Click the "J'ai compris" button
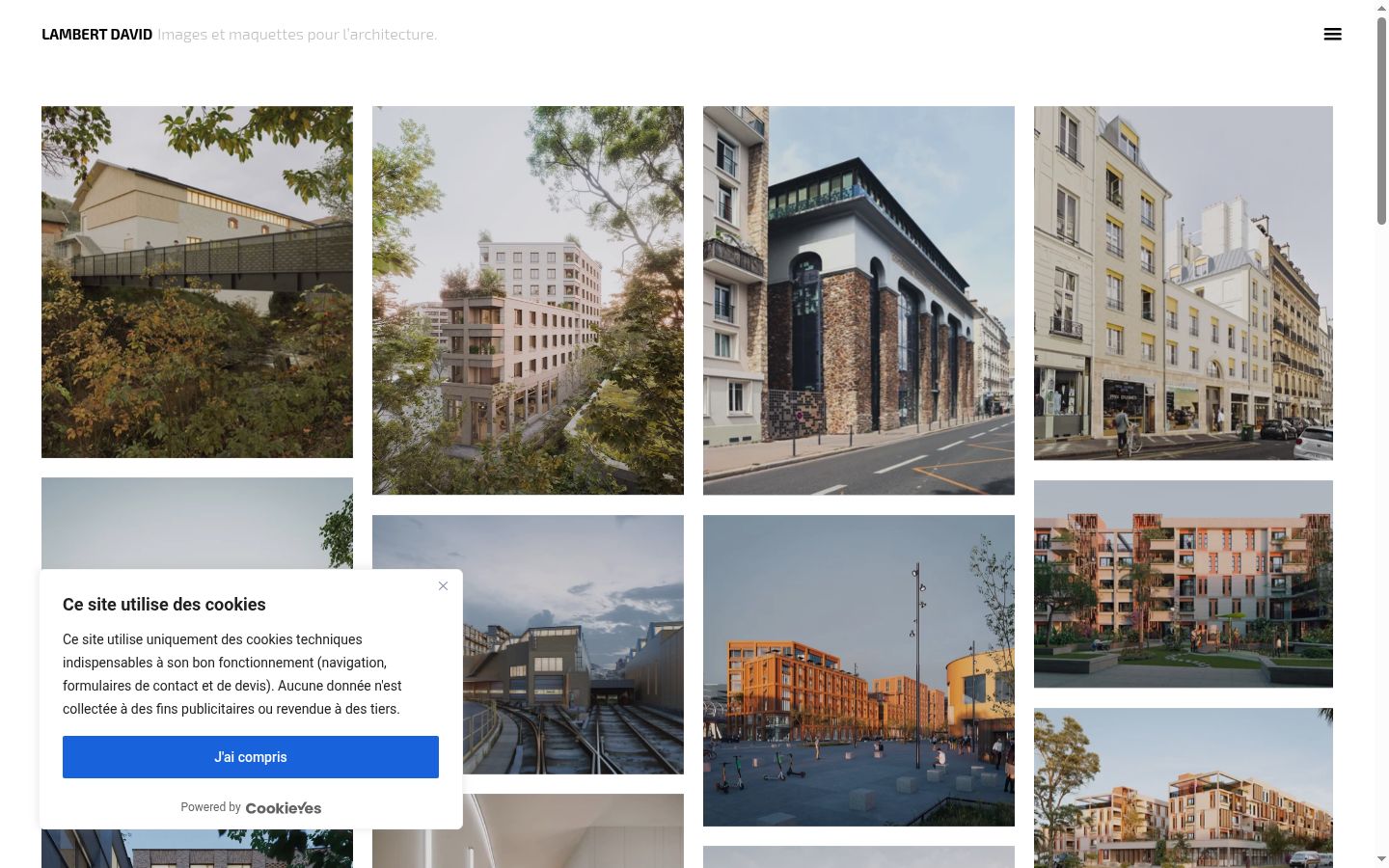 point(251,757)
